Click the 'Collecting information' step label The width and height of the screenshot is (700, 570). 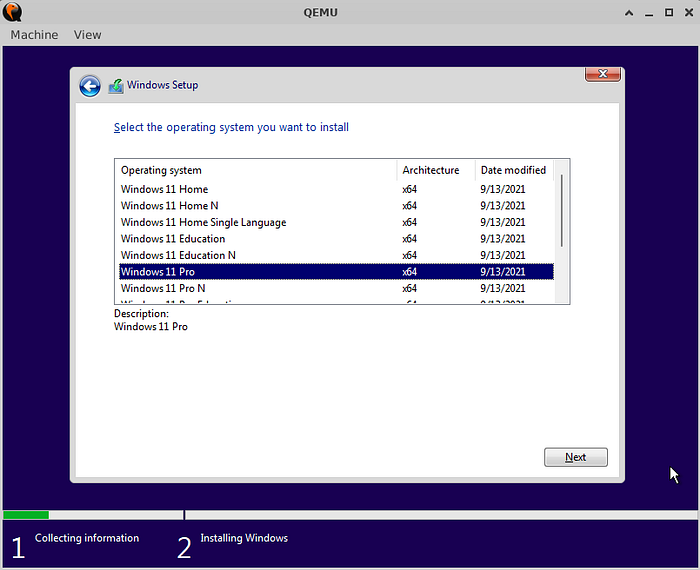click(x=87, y=538)
